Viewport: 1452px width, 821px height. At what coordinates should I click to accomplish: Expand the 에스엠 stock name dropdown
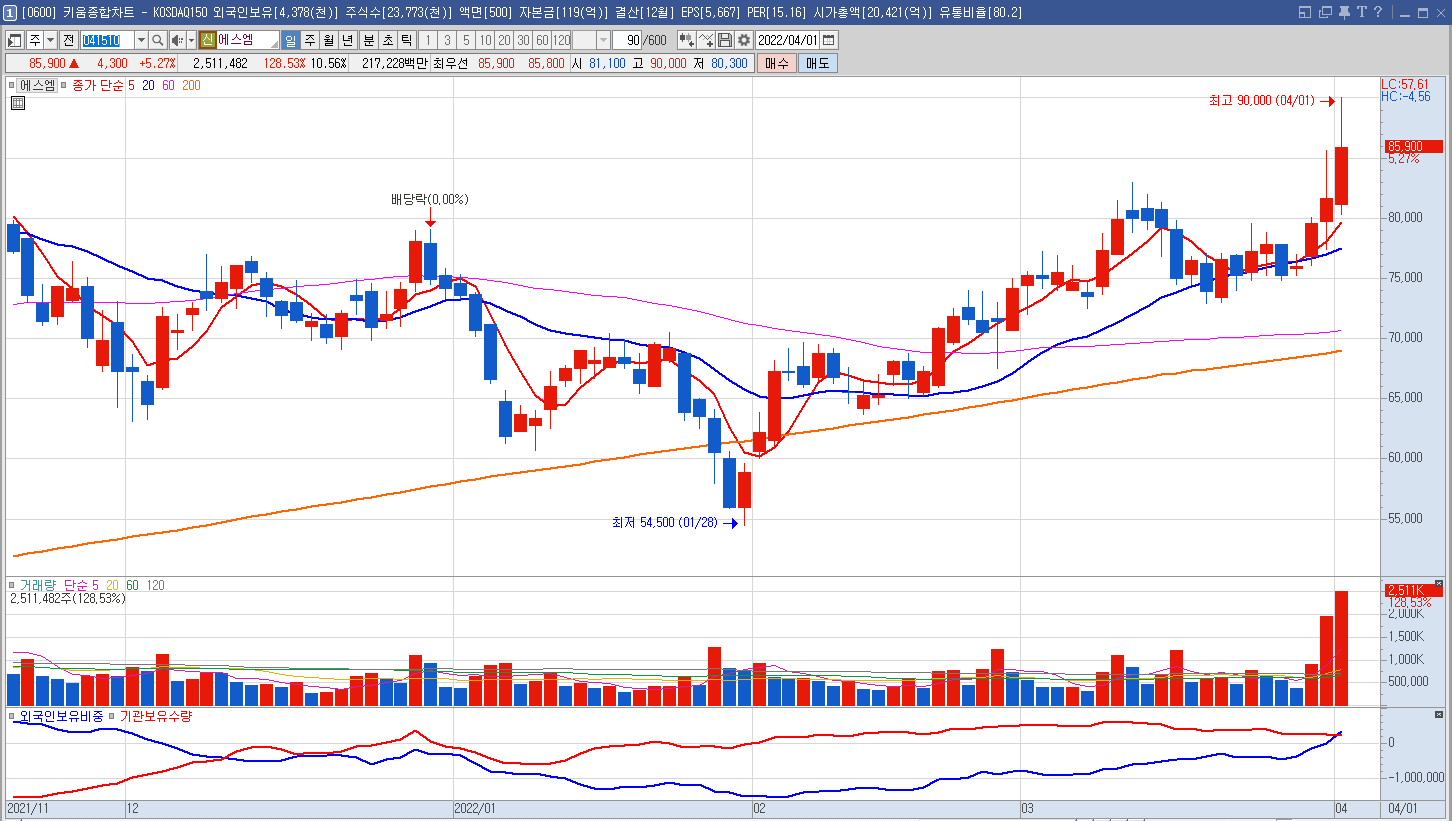[274, 45]
